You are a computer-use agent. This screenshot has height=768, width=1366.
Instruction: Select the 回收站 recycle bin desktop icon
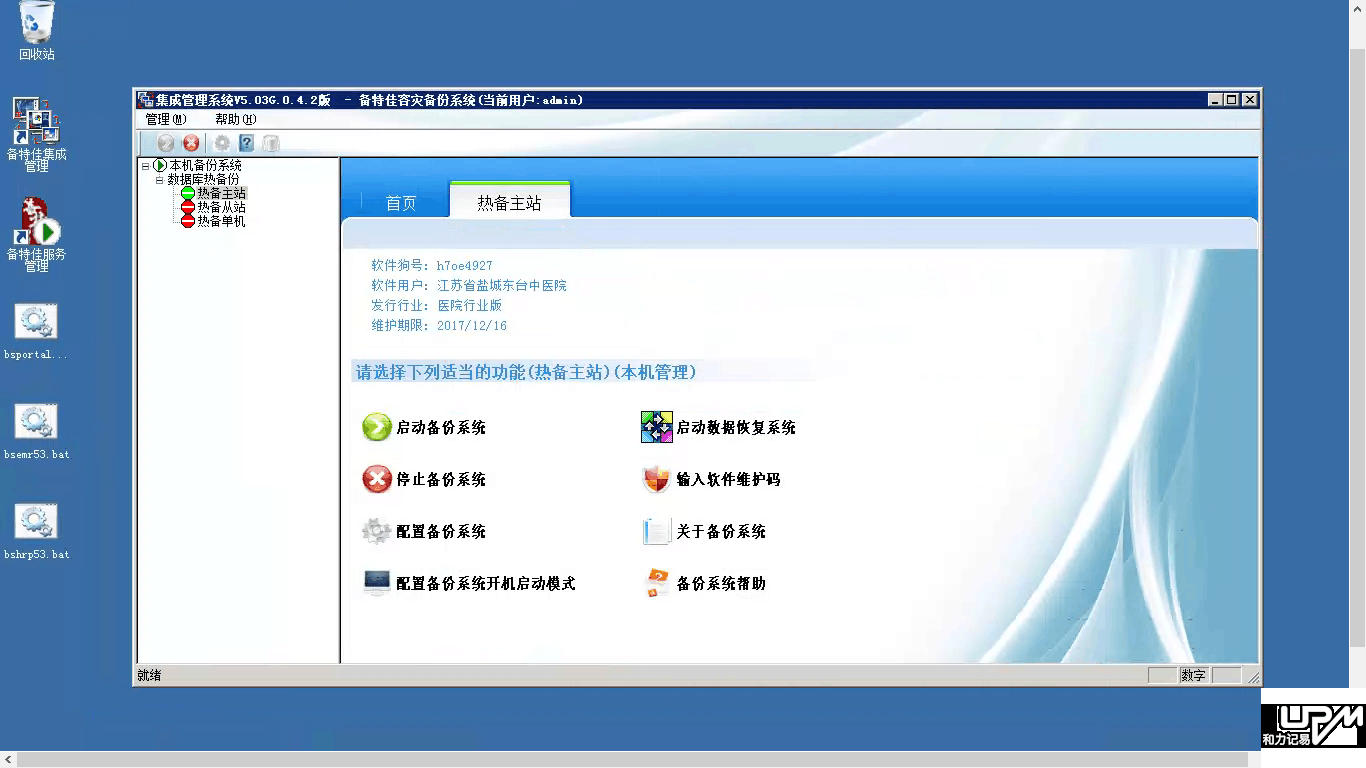click(37, 31)
